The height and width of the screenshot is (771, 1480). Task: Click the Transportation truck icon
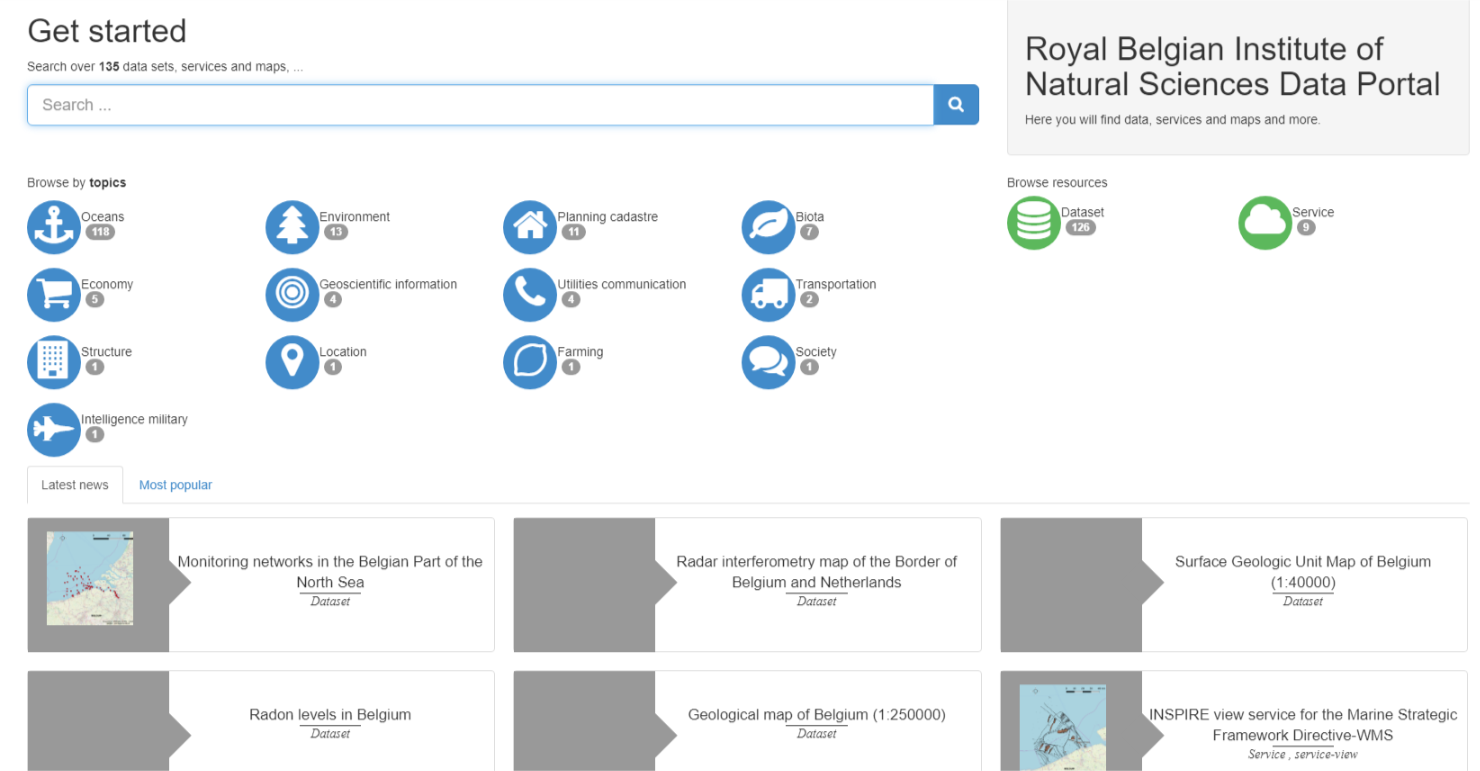[768, 295]
